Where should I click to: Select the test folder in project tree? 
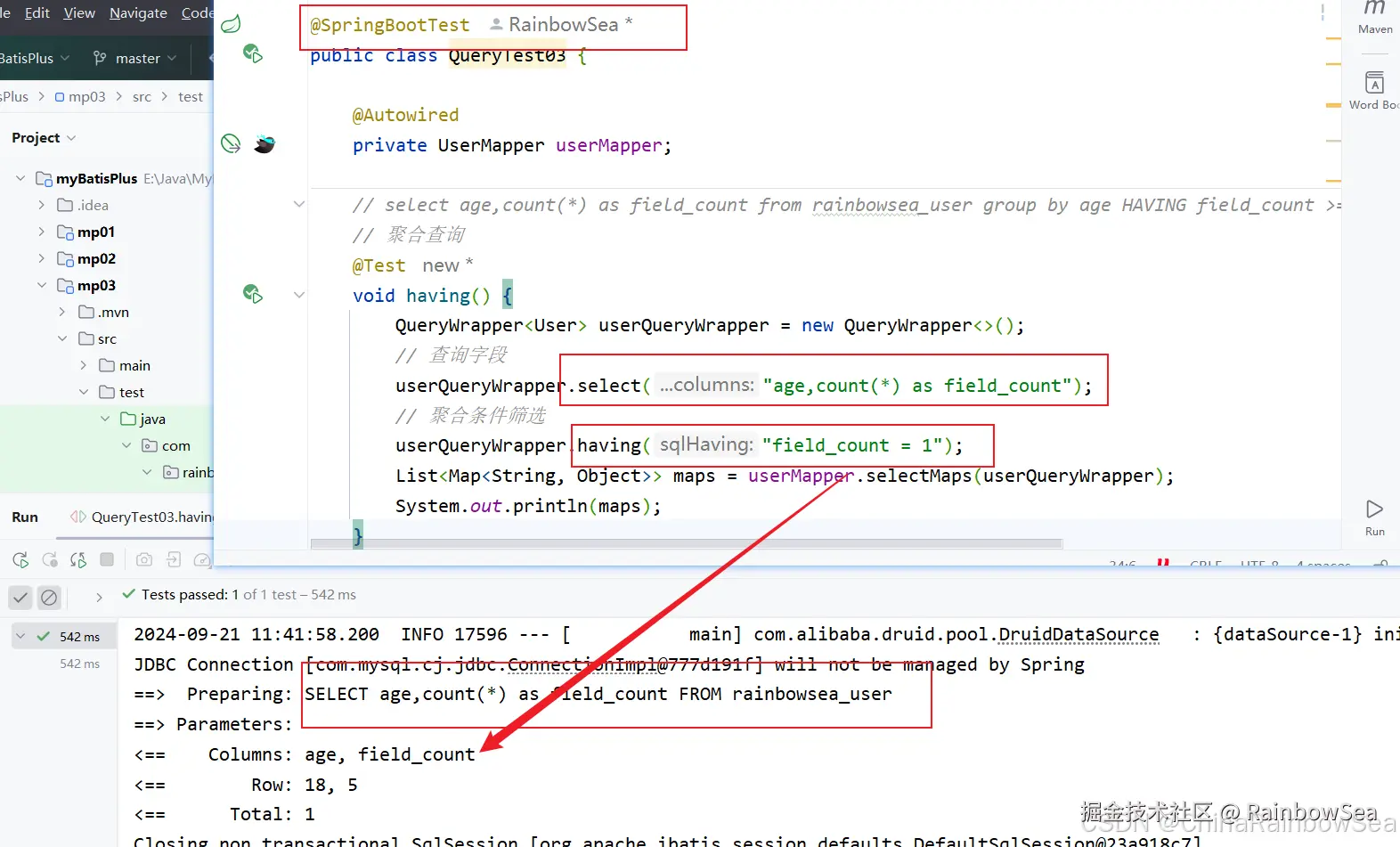tap(122, 392)
